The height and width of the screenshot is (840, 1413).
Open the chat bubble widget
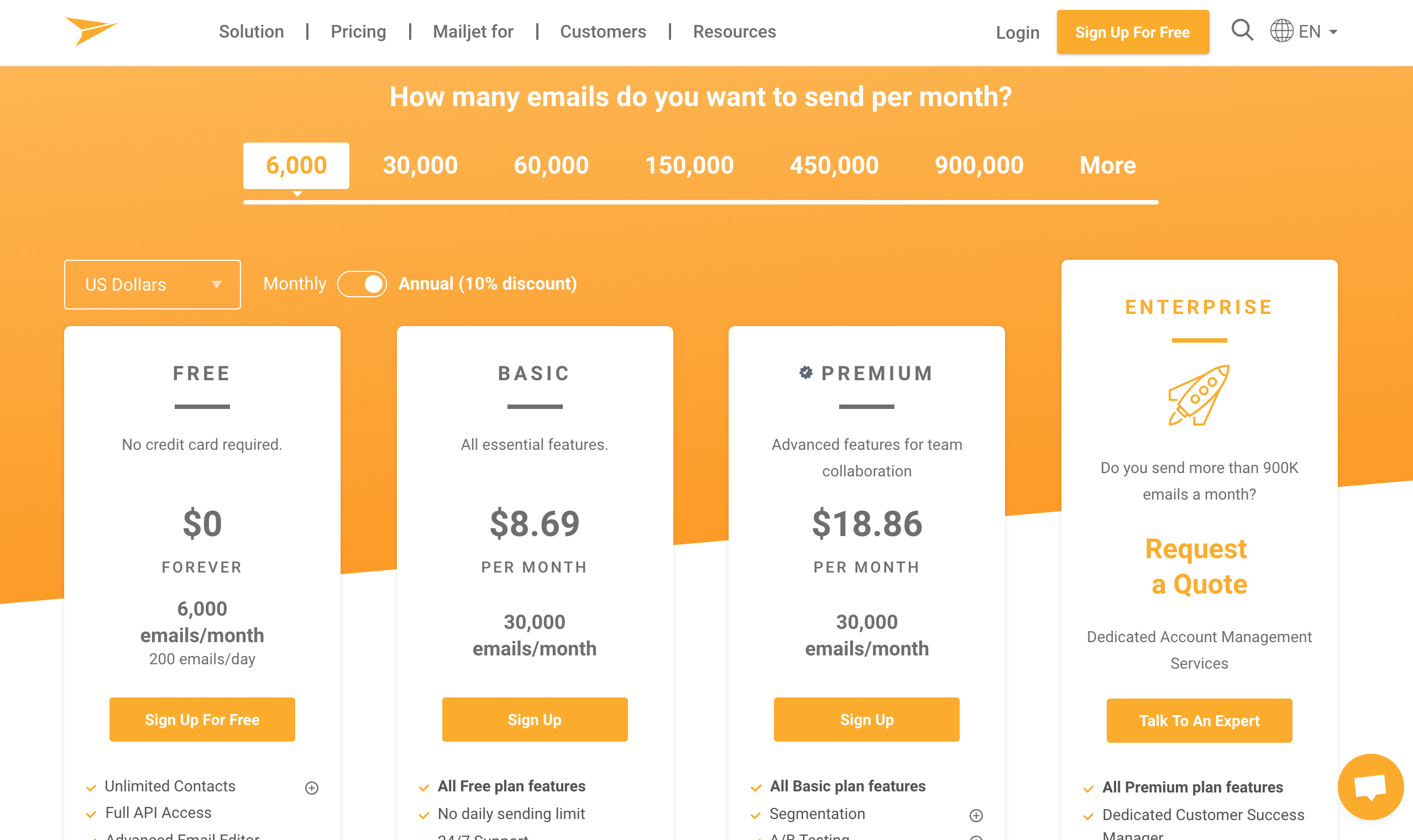click(1370, 786)
